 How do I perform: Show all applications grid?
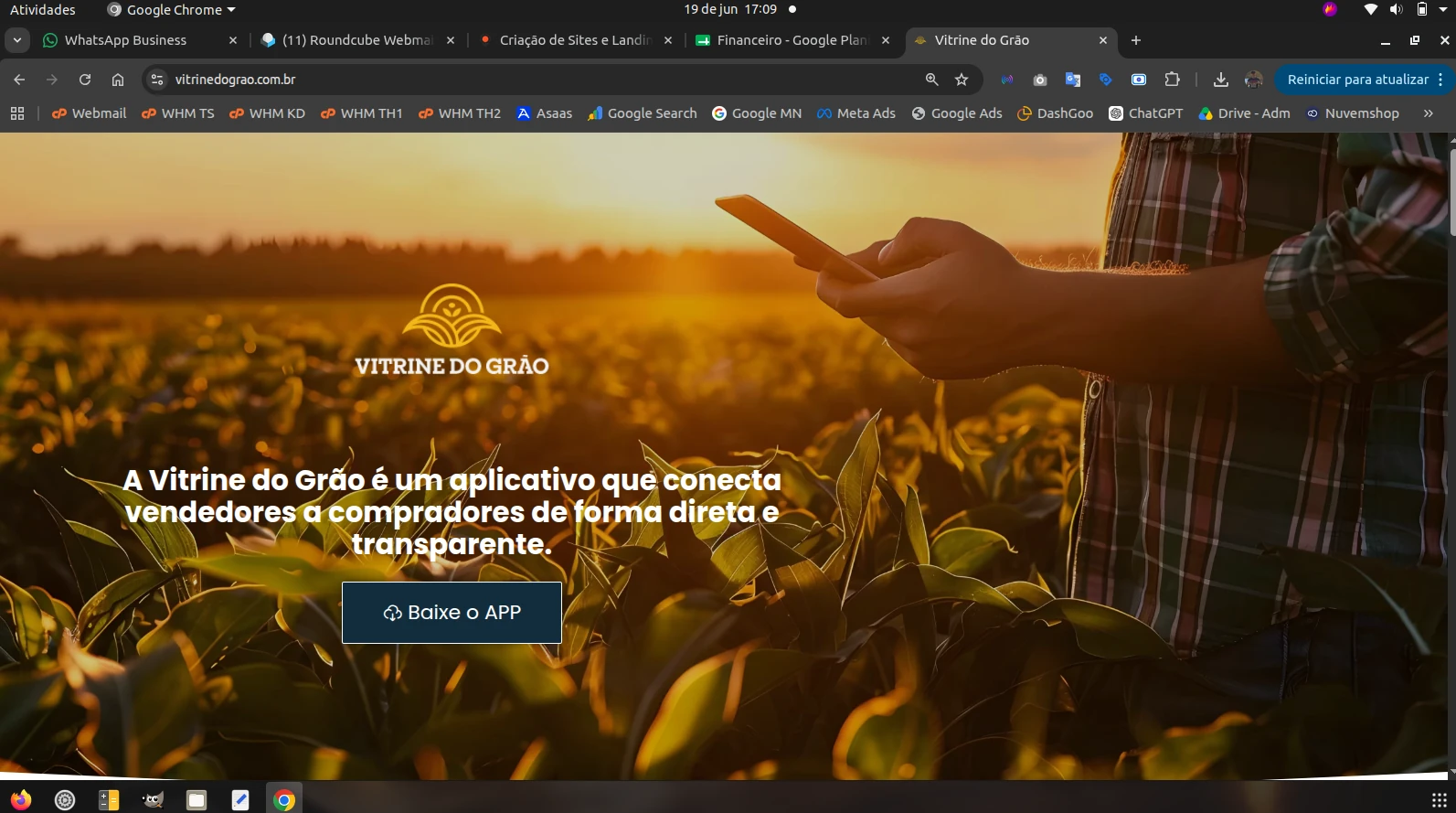coord(1439,800)
